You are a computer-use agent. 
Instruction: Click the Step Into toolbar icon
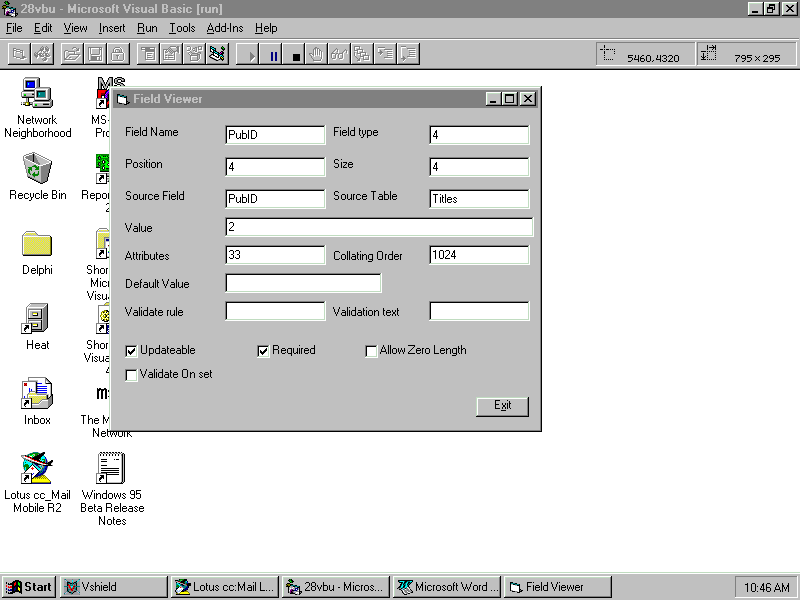point(385,55)
